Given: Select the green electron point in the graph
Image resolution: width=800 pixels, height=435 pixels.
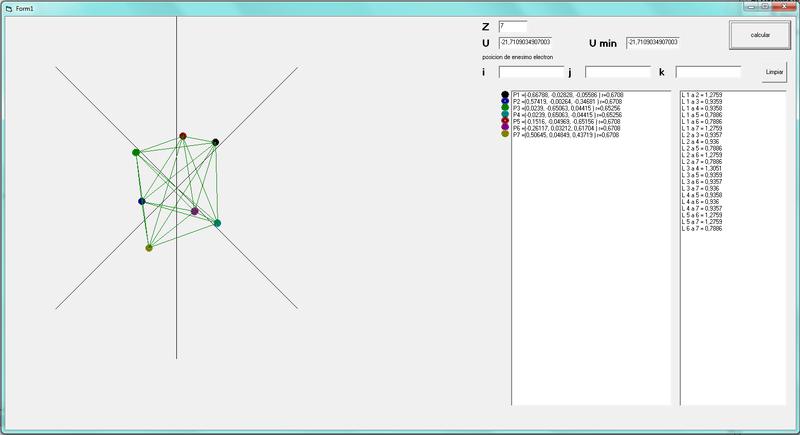Looking at the screenshot, I should click(136, 152).
